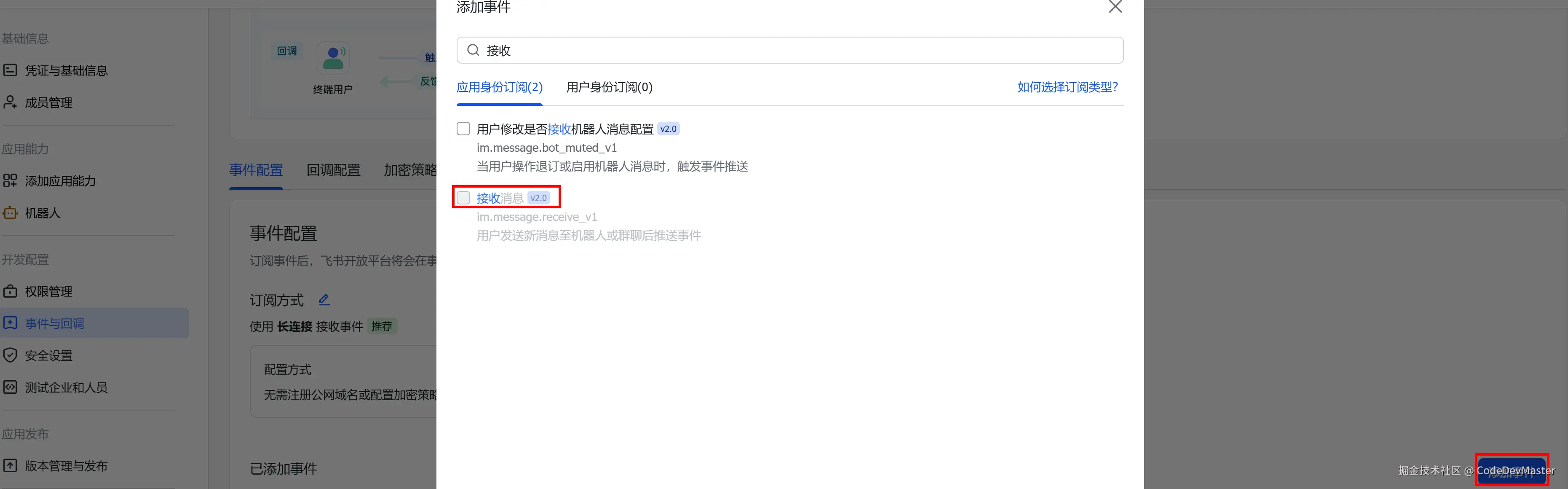Viewport: 1568px width, 489px height.
Task: Switch to 用户身份订阅(0) tab
Action: [609, 87]
